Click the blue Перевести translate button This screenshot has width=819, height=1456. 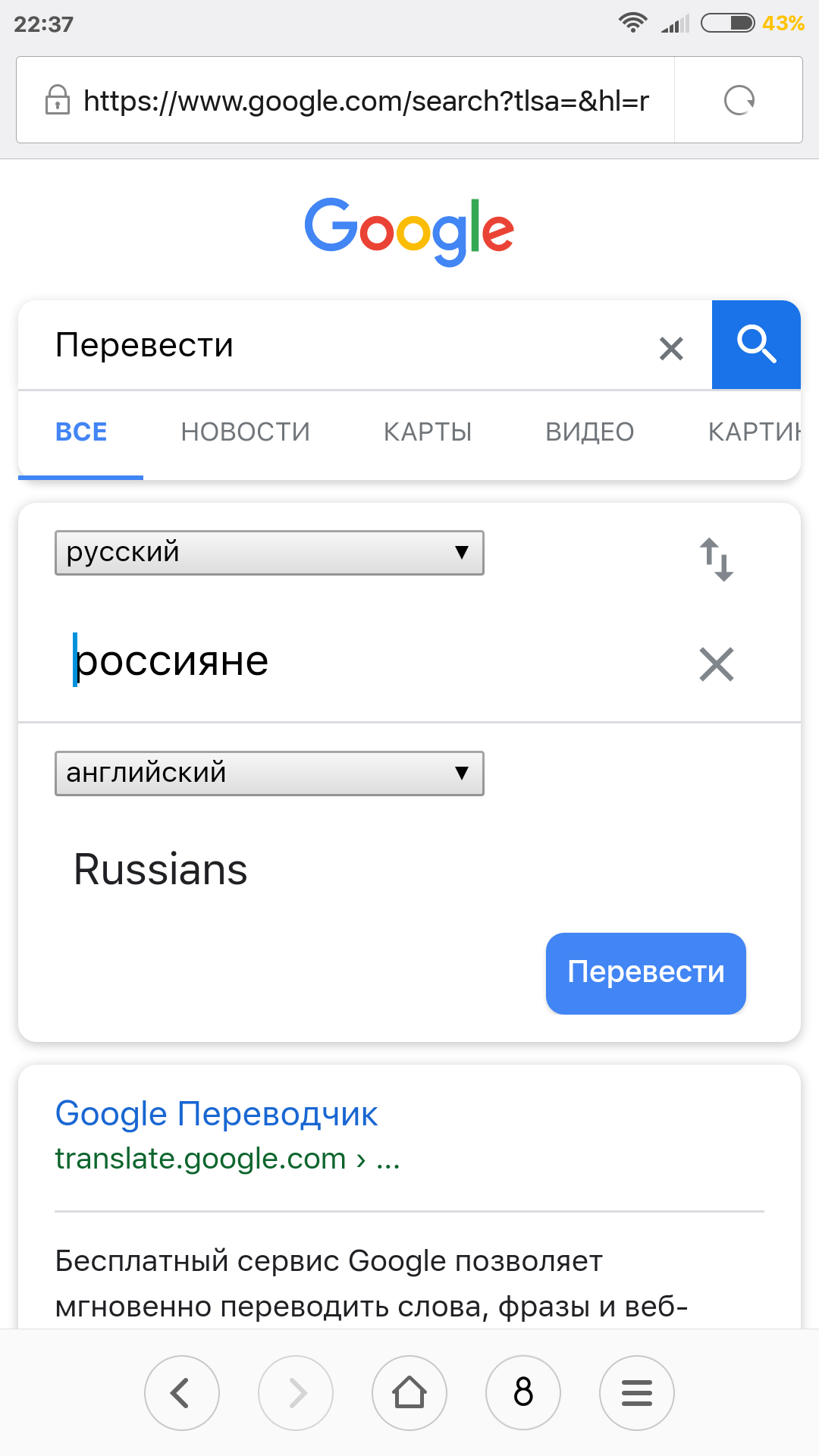pos(646,974)
